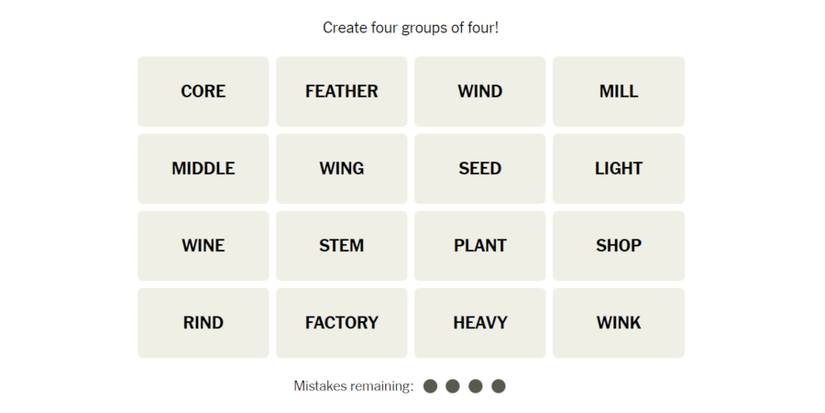Pick the RIND tile

(203, 322)
